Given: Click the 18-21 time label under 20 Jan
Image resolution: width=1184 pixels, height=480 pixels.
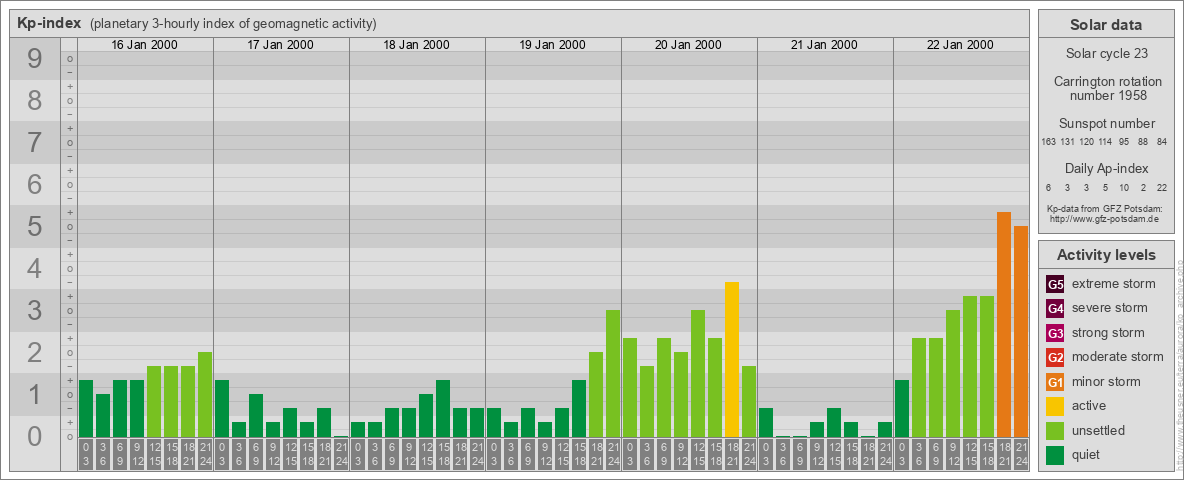Looking at the screenshot, I should [732, 454].
